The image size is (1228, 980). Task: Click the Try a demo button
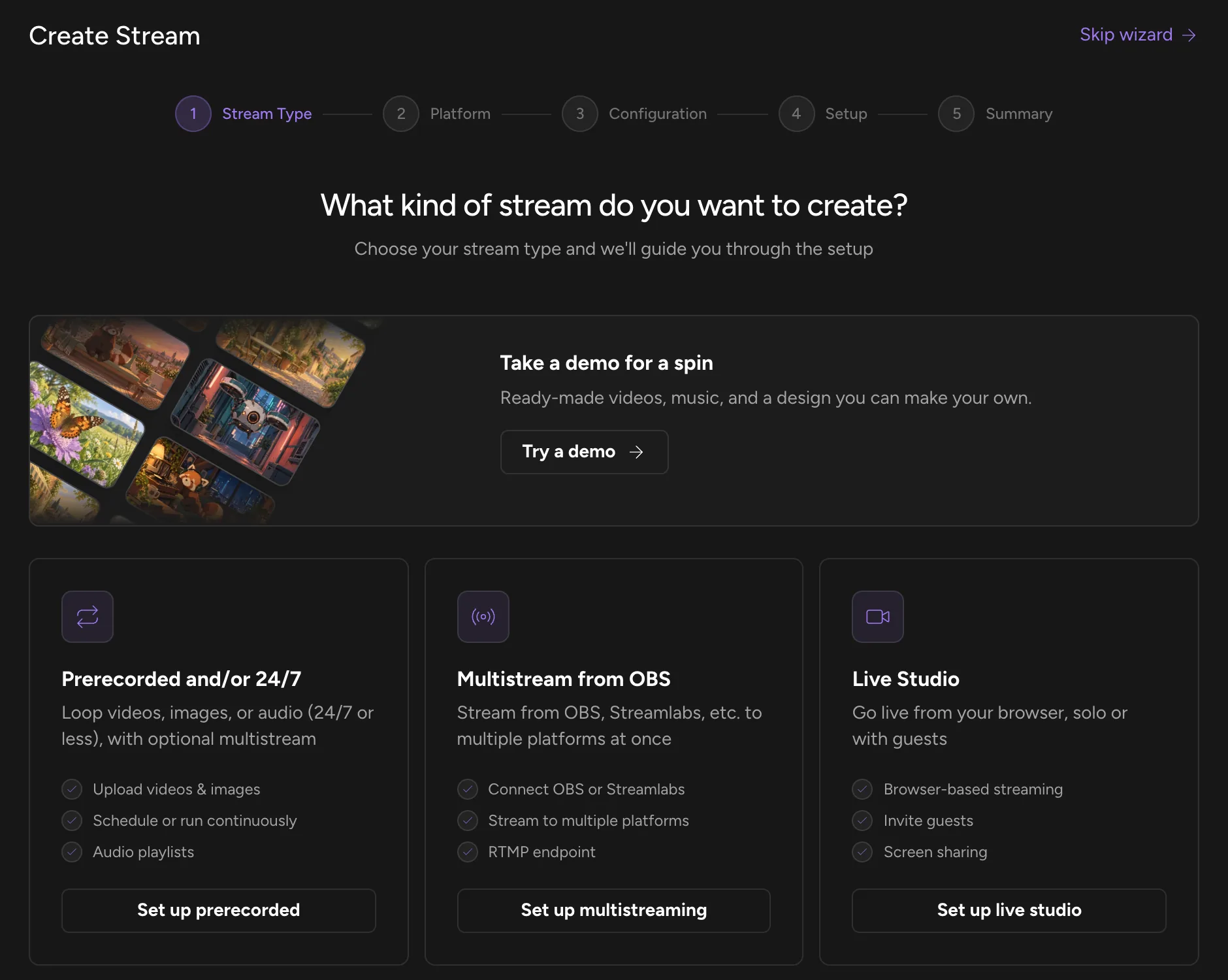click(585, 452)
